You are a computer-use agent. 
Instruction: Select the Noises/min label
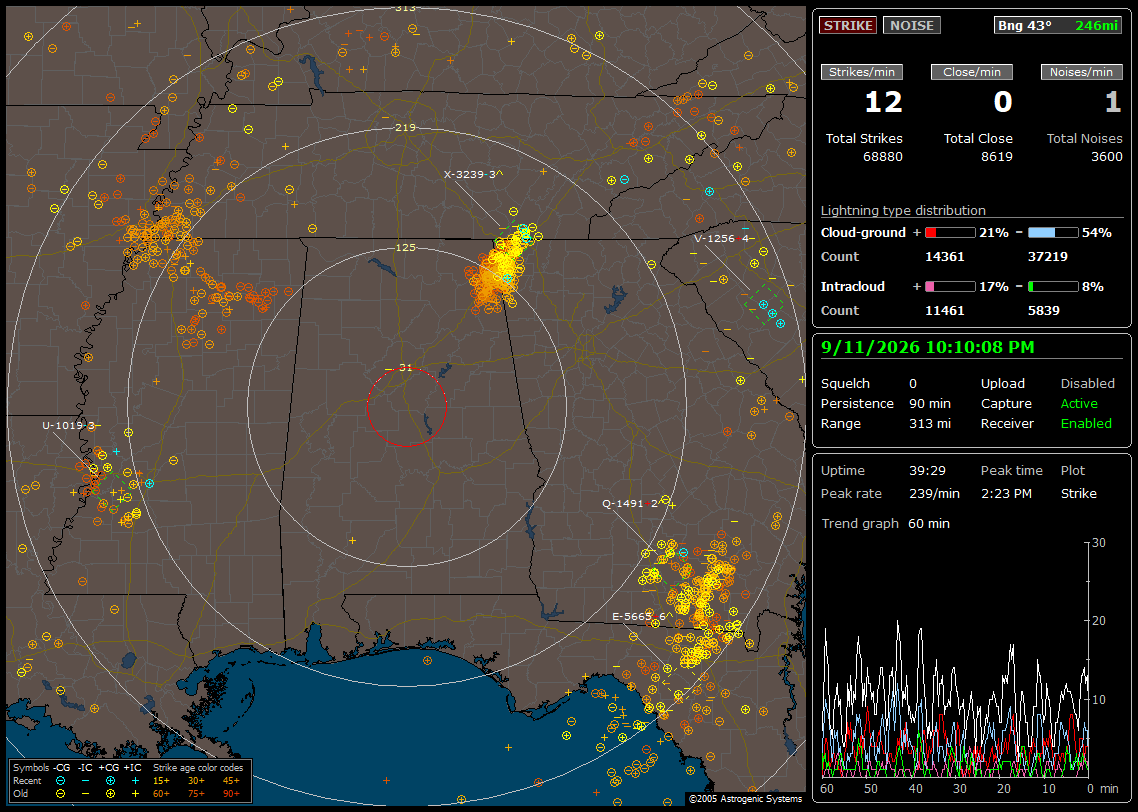pyautogui.click(x=1081, y=72)
